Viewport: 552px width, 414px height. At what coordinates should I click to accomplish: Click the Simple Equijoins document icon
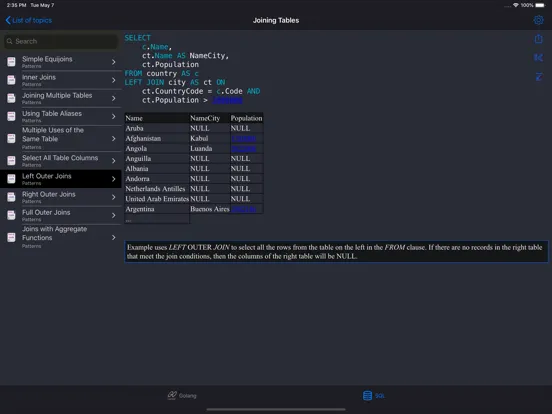point(11,62)
